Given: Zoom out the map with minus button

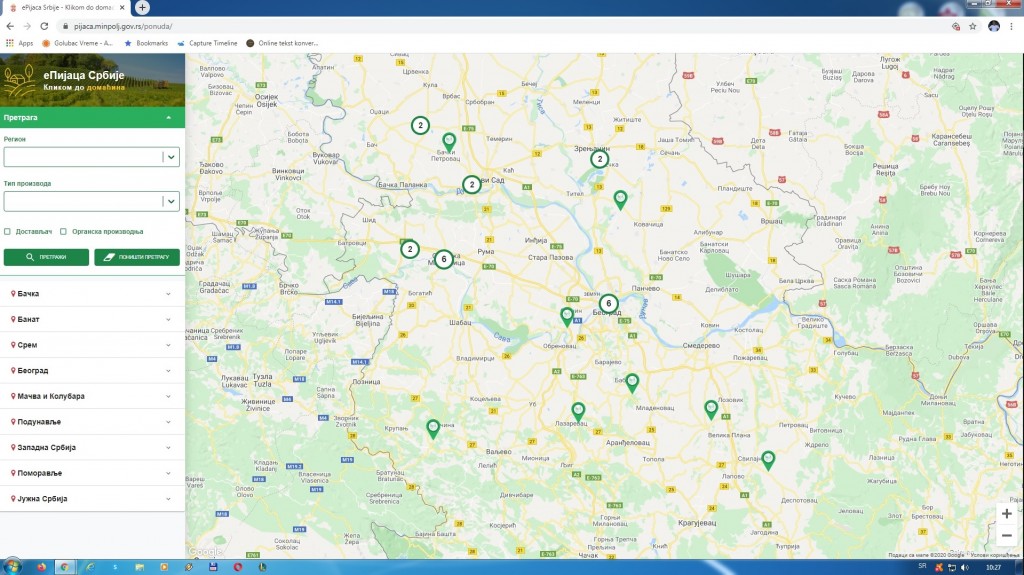Looking at the screenshot, I should 1006,536.
